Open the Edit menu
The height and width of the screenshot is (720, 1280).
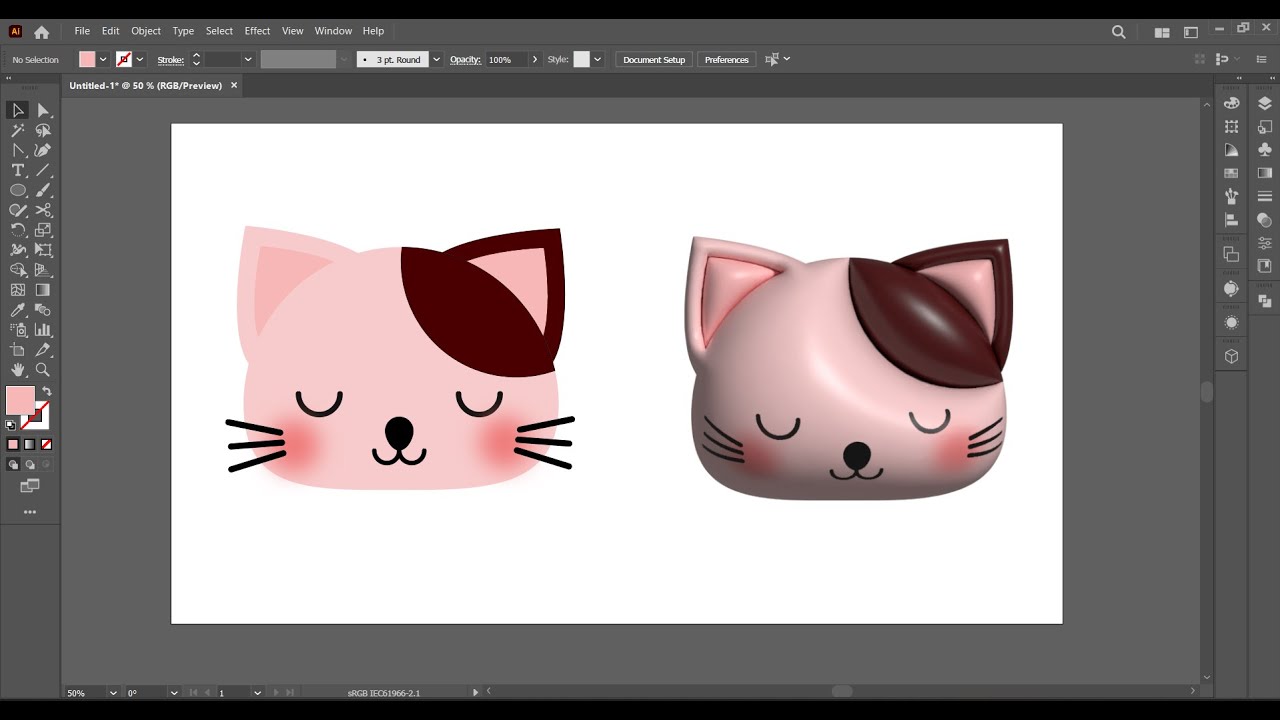[110, 31]
